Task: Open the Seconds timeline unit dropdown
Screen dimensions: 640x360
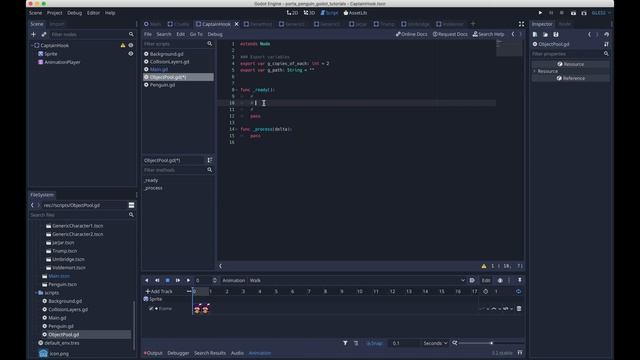Action: click(x=435, y=343)
